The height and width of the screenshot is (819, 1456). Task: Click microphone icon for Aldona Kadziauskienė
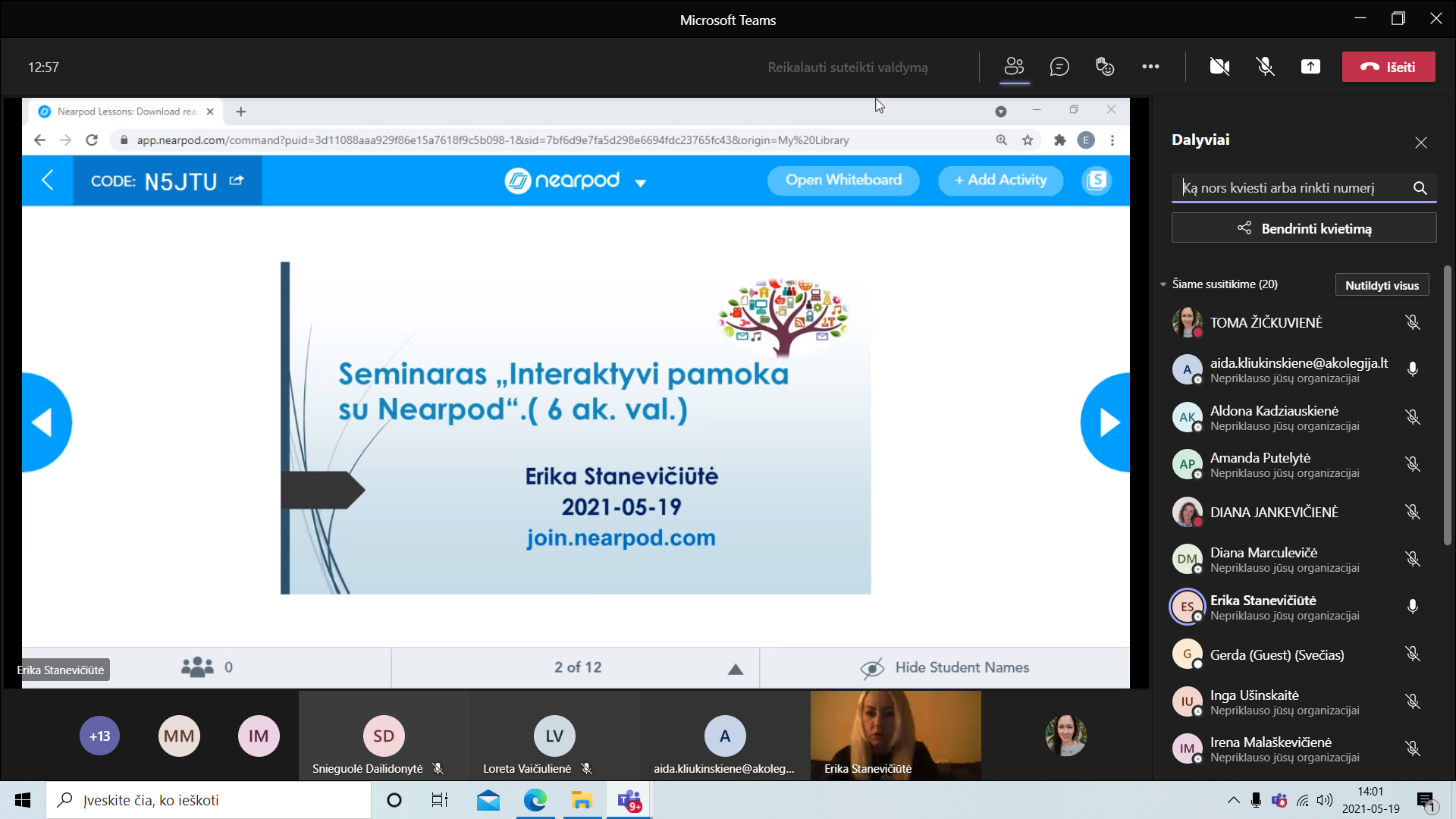(1412, 417)
